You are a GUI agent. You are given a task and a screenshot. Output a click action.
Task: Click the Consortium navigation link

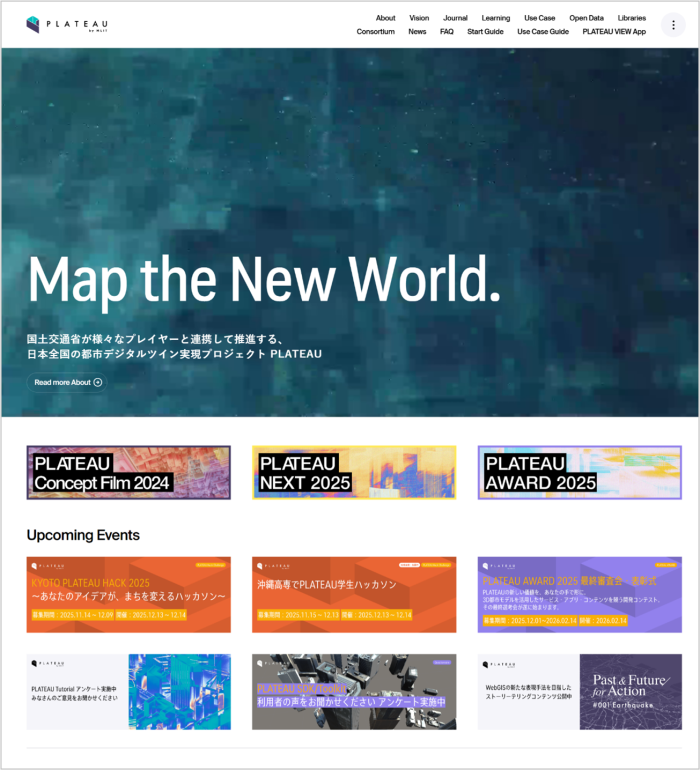pyautogui.click(x=375, y=32)
